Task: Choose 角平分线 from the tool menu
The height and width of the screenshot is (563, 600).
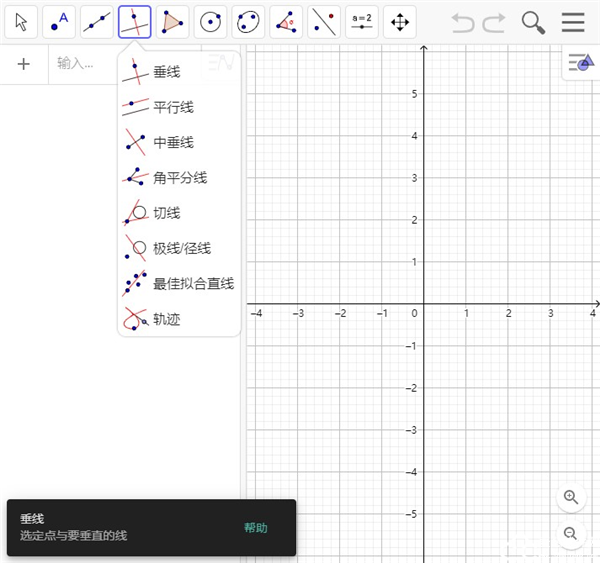Action: coord(179,178)
